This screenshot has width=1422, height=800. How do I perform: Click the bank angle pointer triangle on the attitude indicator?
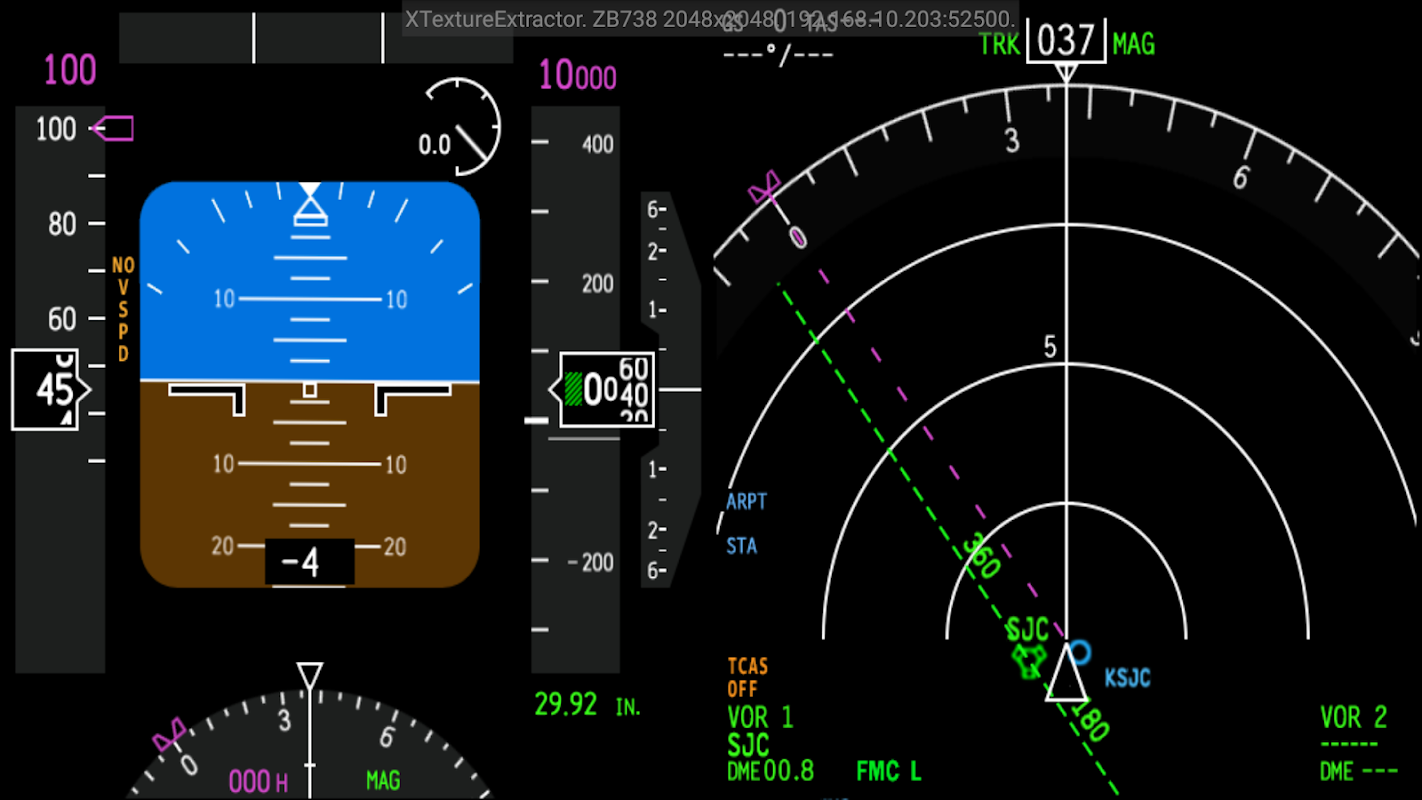tap(310, 191)
